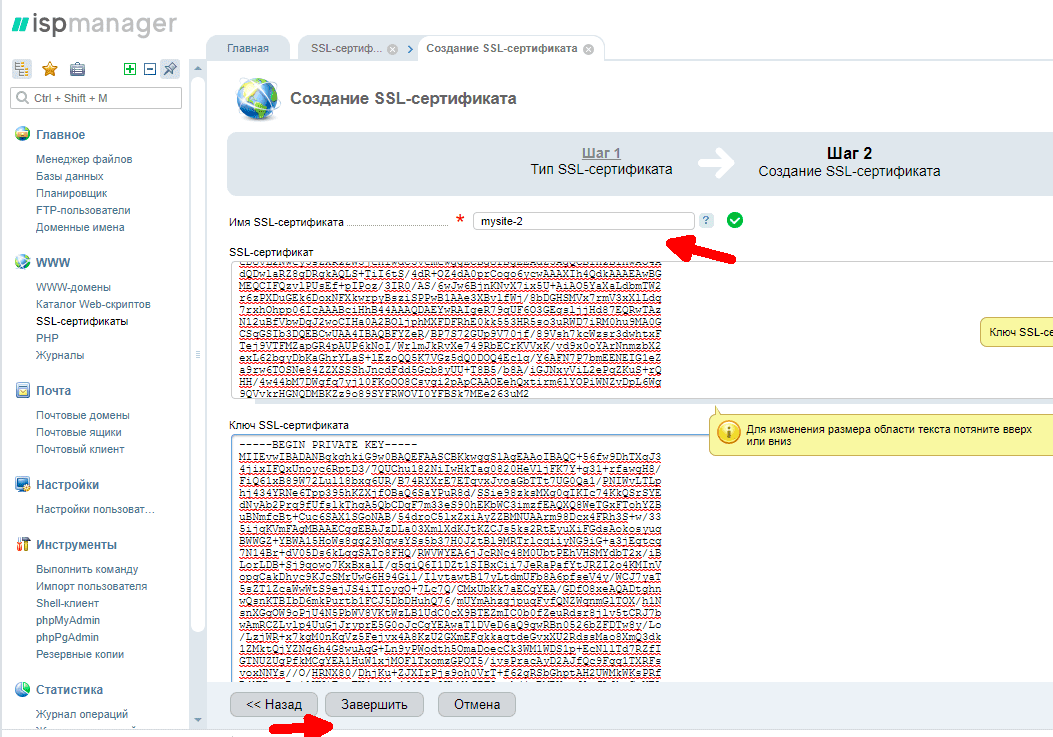
Task: Open favorites star icon
Action: [50, 69]
